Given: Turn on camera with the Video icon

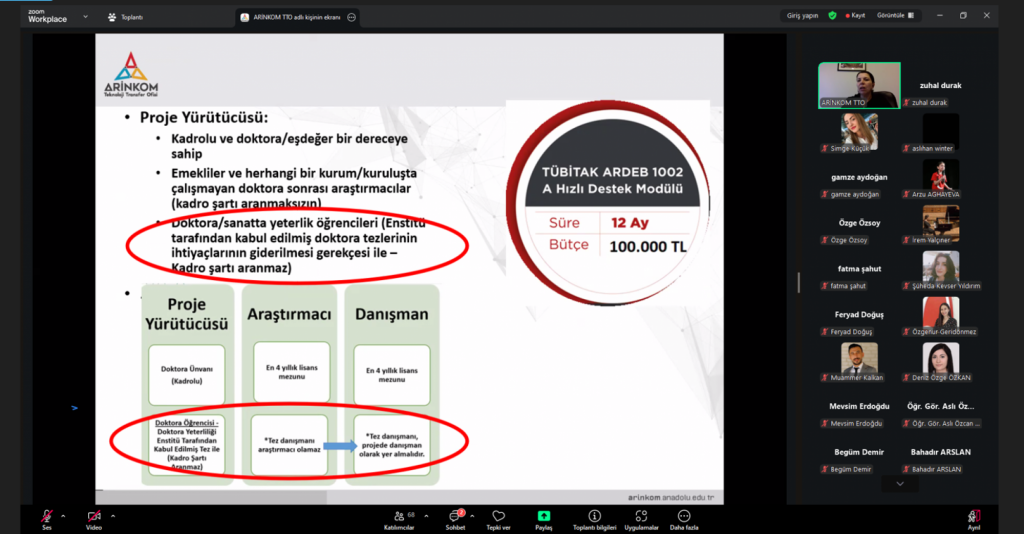Looking at the screenshot, I should pos(94,516).
